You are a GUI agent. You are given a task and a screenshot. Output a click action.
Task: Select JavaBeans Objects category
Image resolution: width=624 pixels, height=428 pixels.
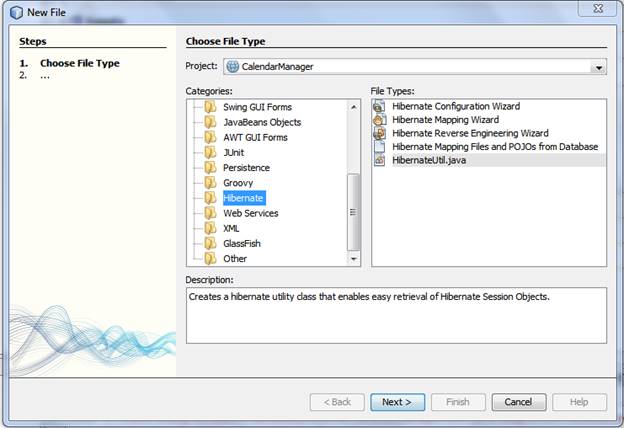262,122
